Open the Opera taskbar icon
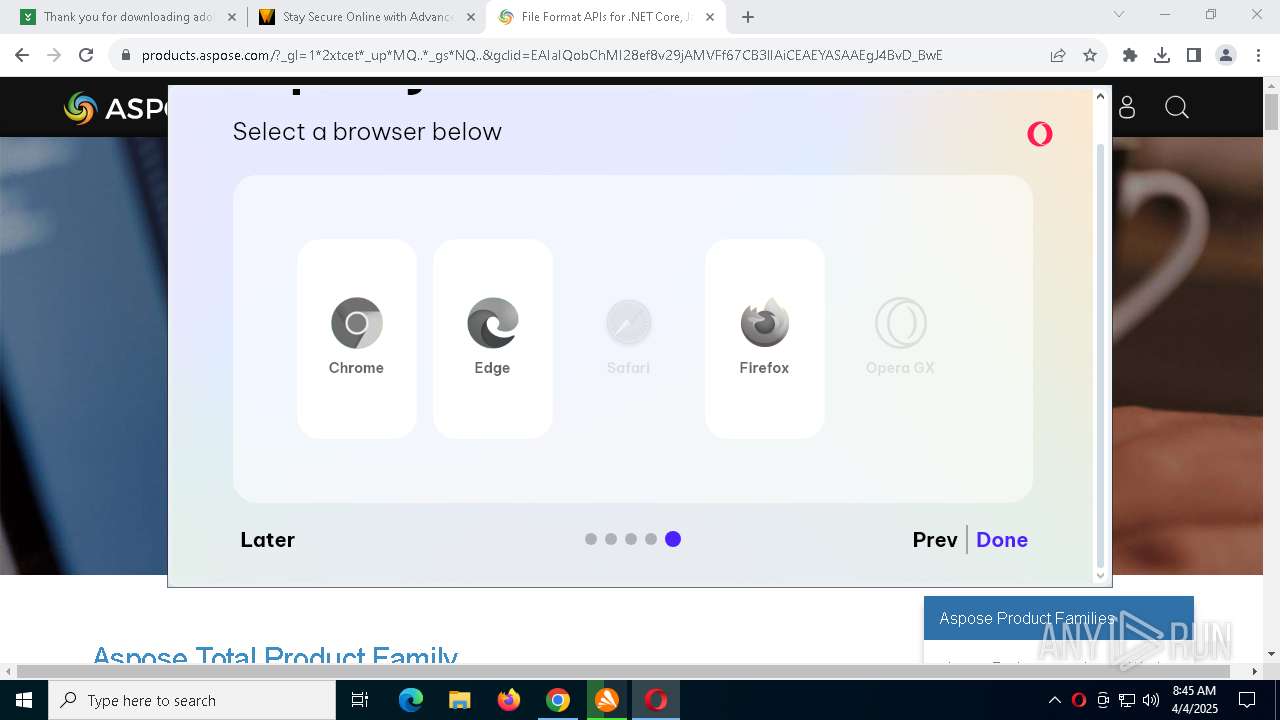Image resolution: width=1280 pixels, height=720 pixels. point(656,700)
